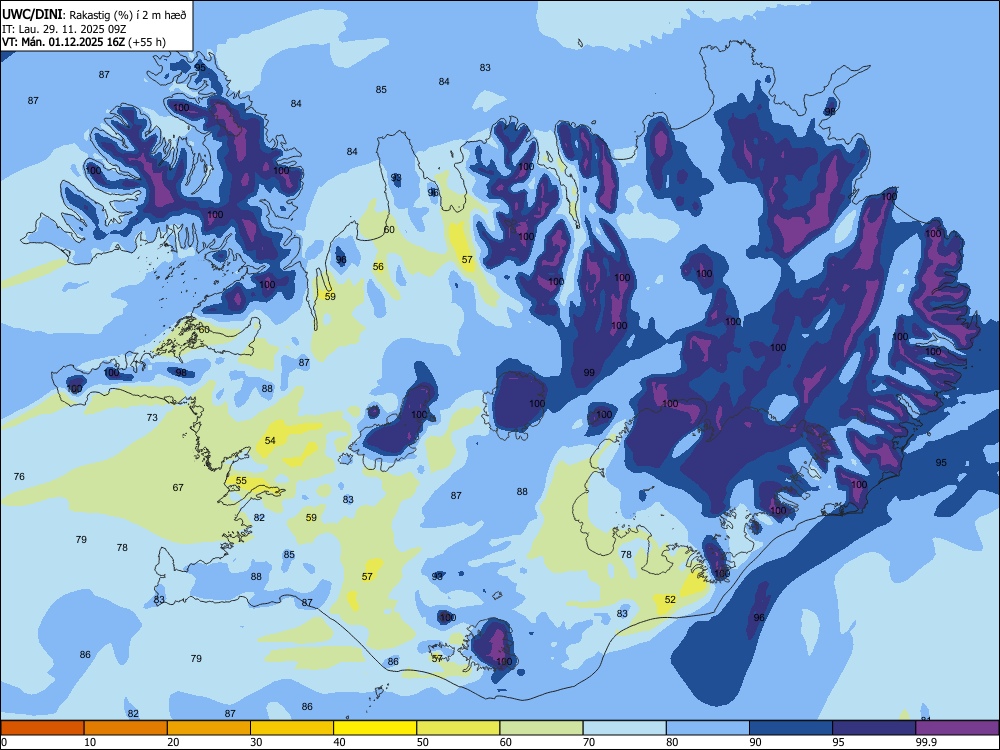Pick the 40–50 bright yellow legend swatch
The image size is (1000, 750).
click(375, 728)
